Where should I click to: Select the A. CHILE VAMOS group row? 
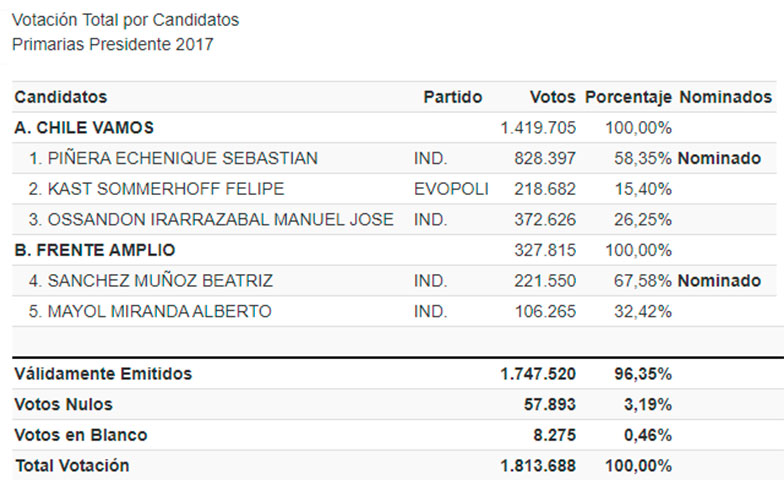[x=84, y=128]
